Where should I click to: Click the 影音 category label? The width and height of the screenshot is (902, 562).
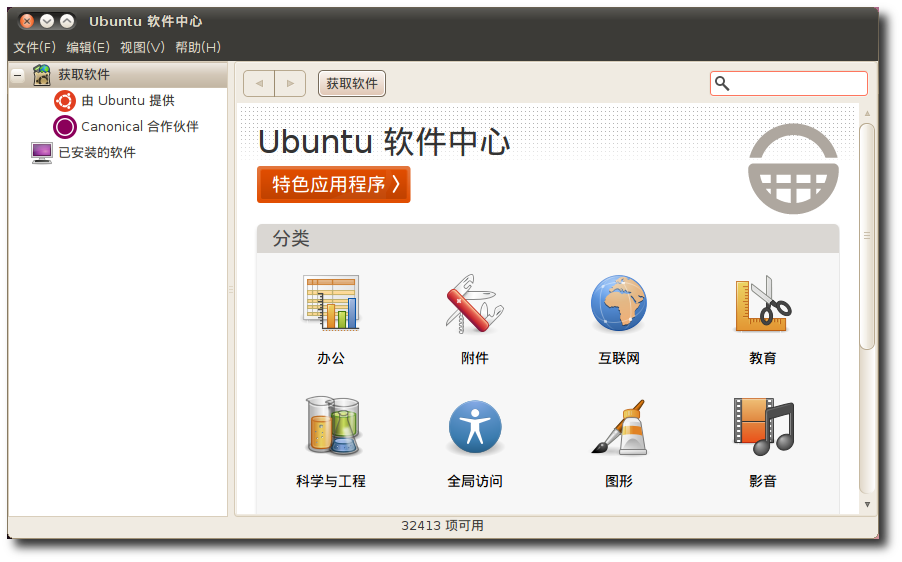pyautogui.click(x=763, y=481)
